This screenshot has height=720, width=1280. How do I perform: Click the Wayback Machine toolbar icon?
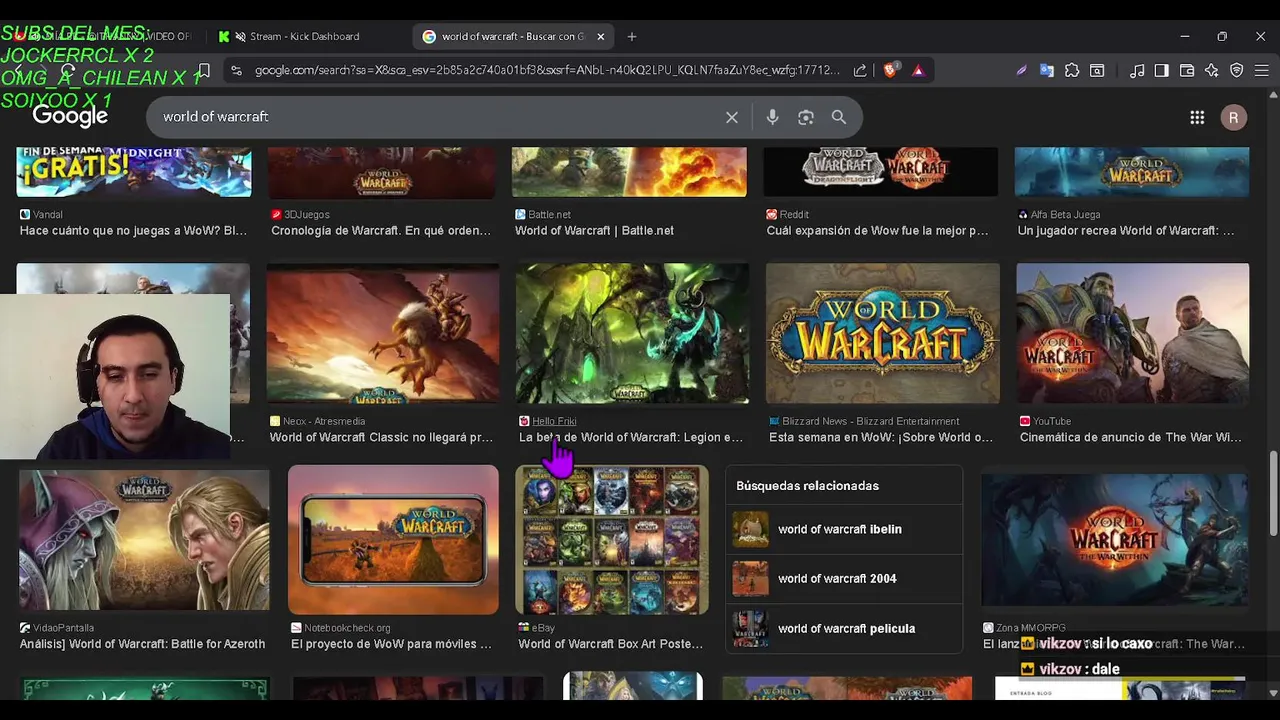point(1097,70)
